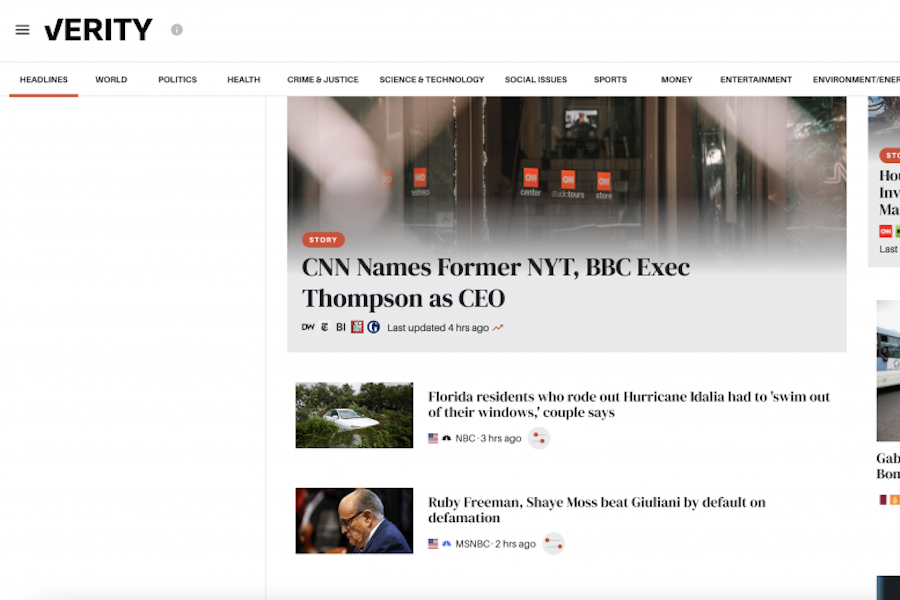This screenshot has height=600, width=900.
Task: Click the red trending arrow icon
Action: (x=498, y=328)
